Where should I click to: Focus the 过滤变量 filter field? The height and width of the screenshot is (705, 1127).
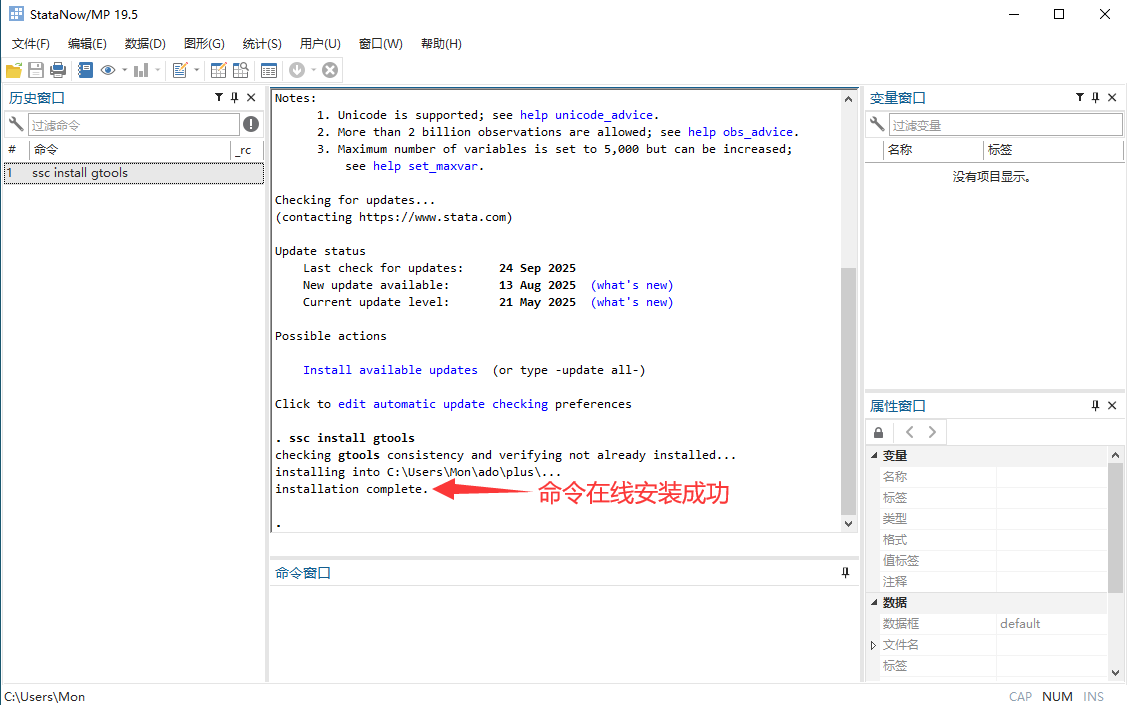[1006, 125]
